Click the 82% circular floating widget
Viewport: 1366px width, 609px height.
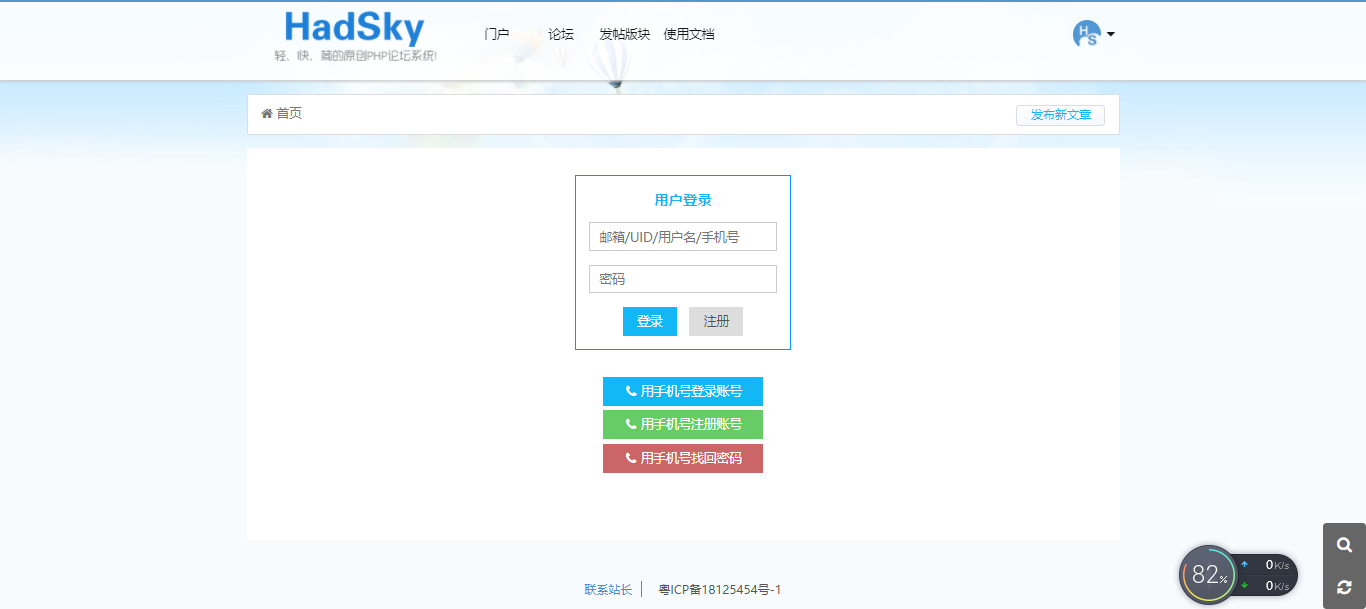click(x=1208, y=575)
